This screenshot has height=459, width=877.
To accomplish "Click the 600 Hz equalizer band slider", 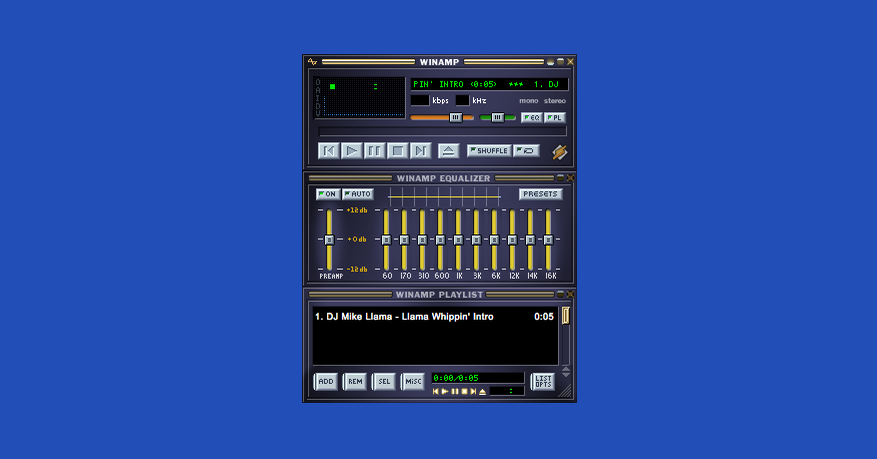I will pos(440,240).
